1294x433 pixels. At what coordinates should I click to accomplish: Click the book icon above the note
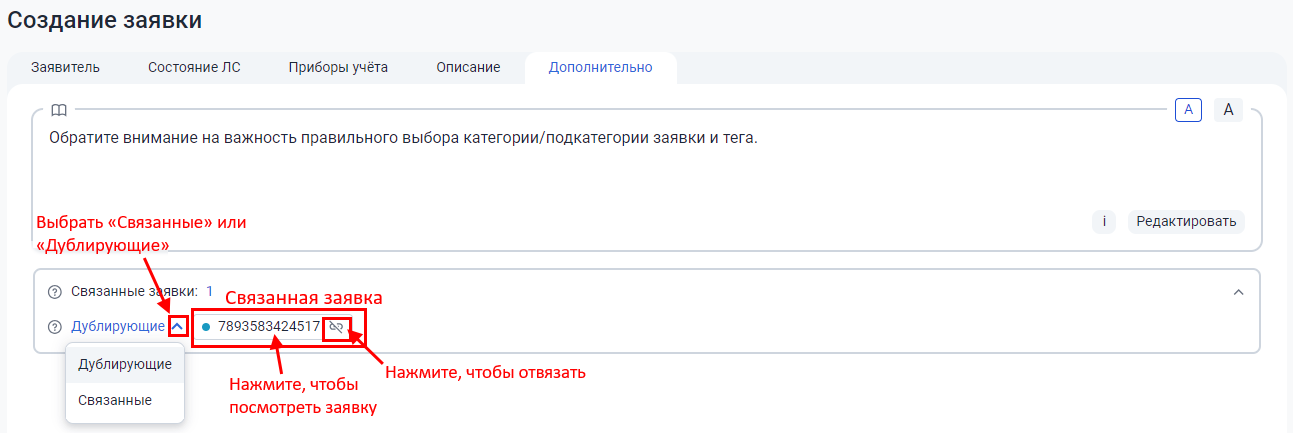tap(59, 110)
